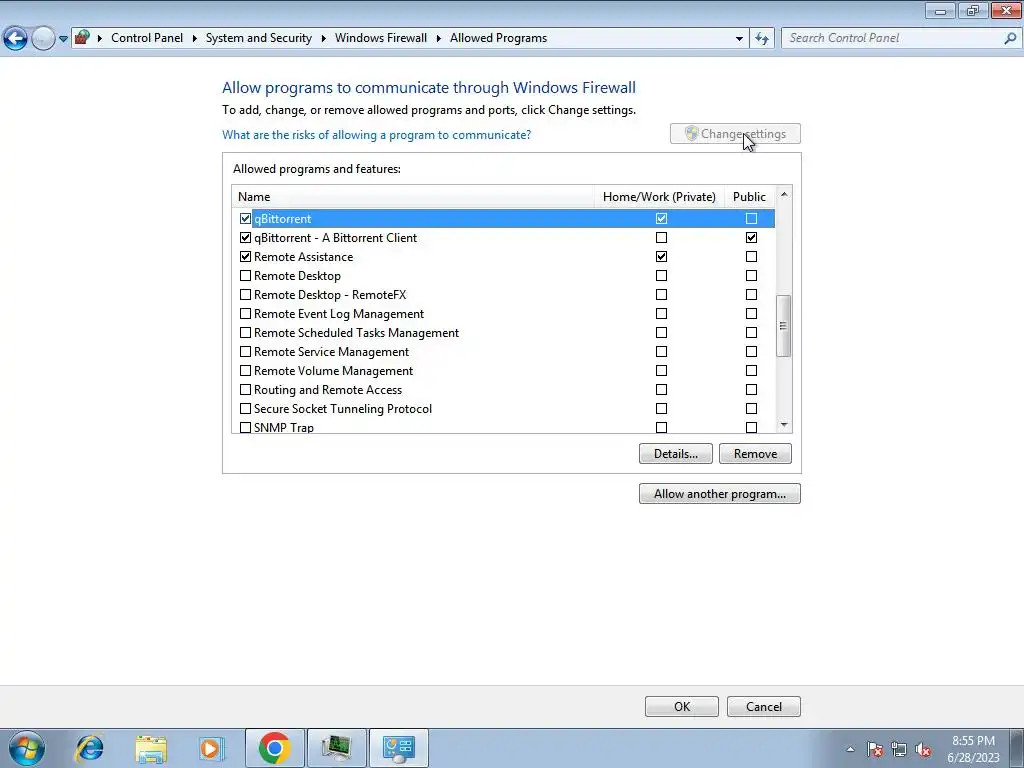Image resolution: width=1024 pixels, height=768 pixels.
Task: Click the programs list scrollbar thumb
Action: tap(784, 326)
